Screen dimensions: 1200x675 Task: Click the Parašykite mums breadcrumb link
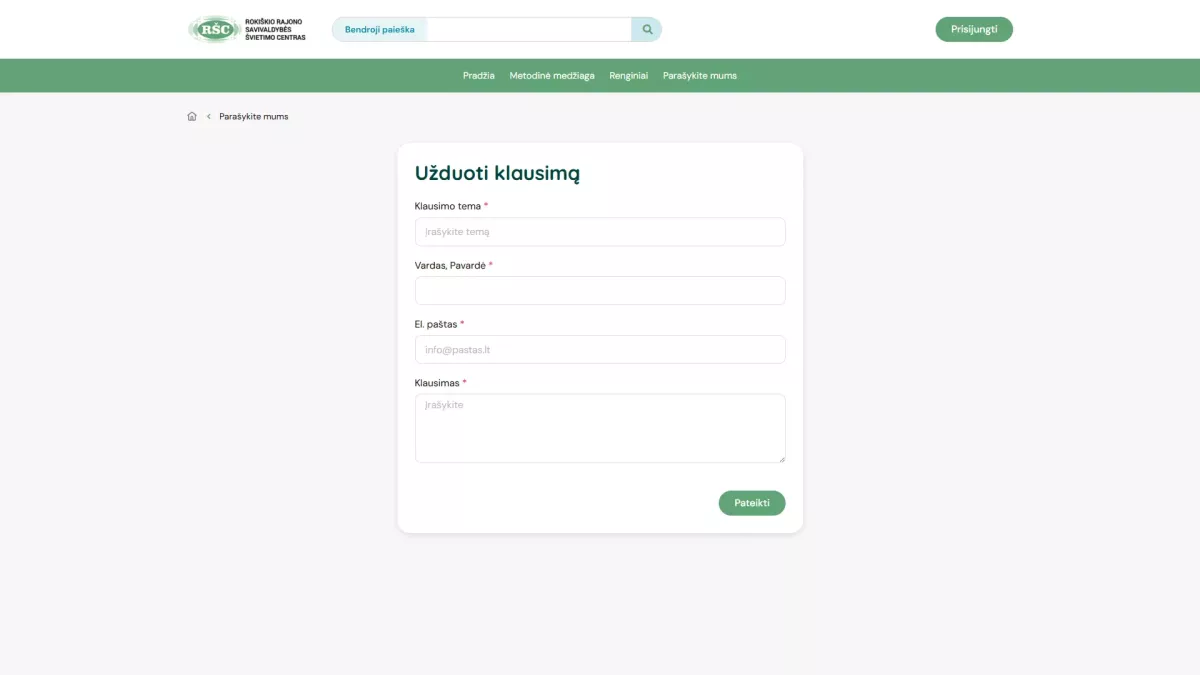[x=254, y=117]
